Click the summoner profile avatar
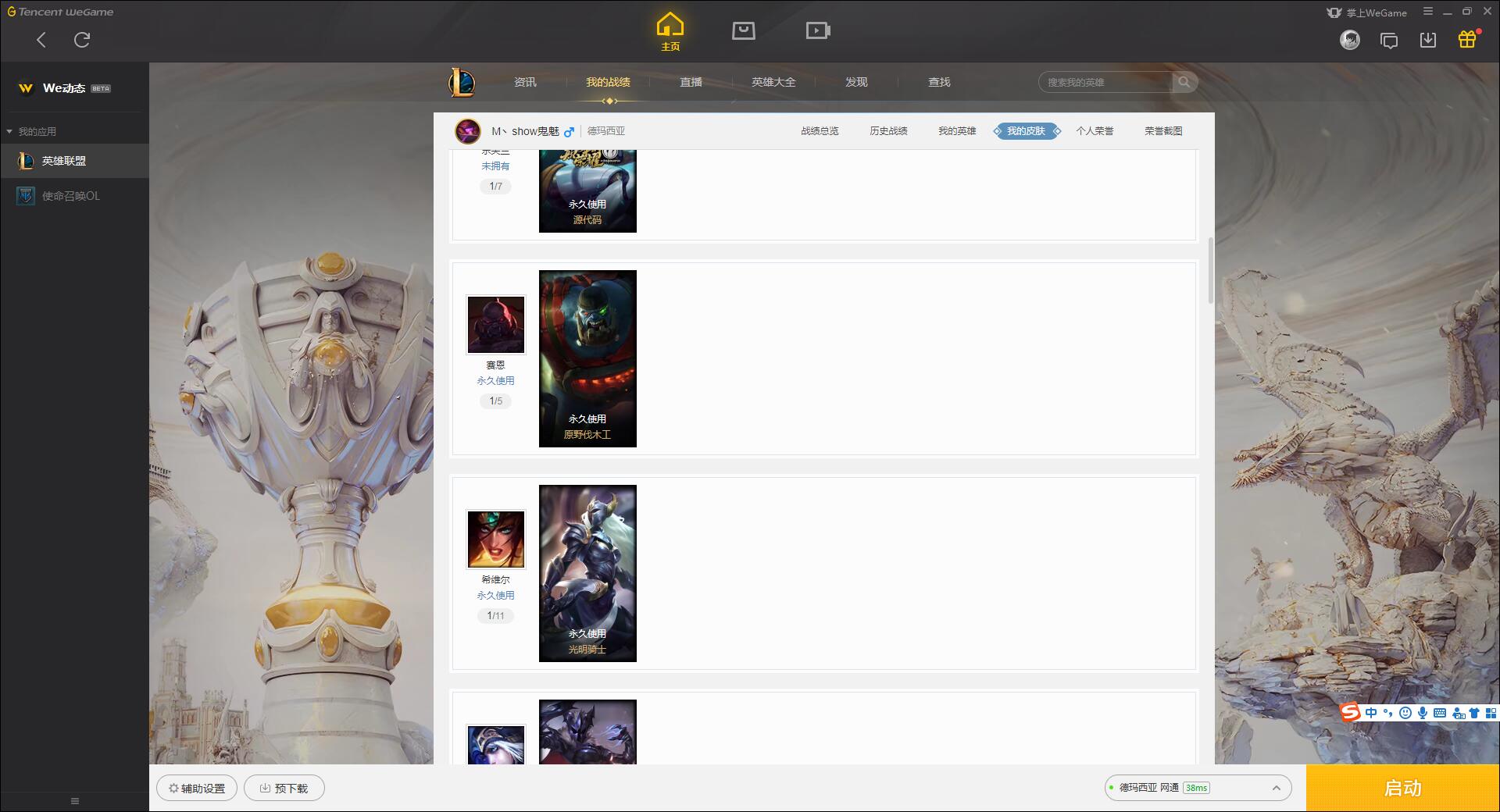This screenshot has width=1500, height=812. 468,131
